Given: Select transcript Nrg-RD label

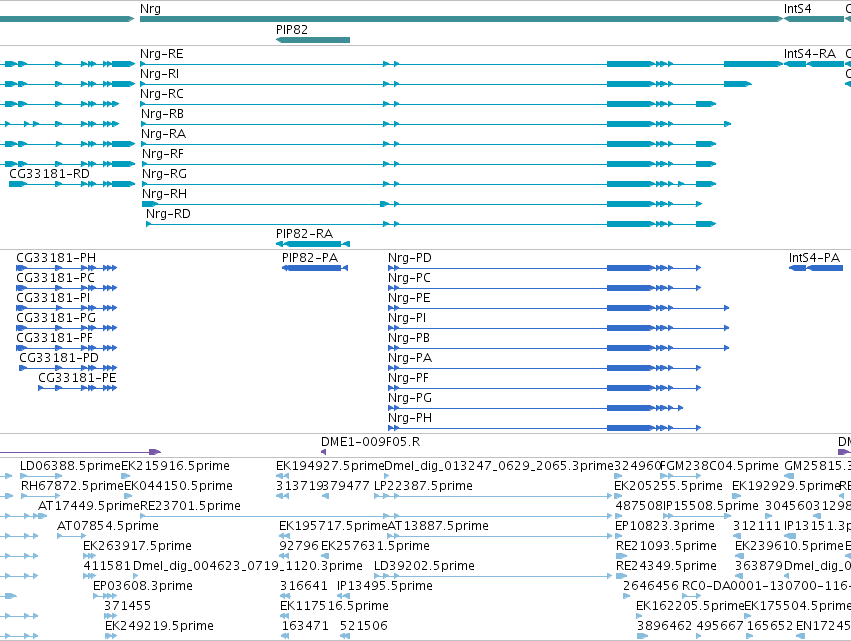Looking at the screenshot, I should 168,214.
